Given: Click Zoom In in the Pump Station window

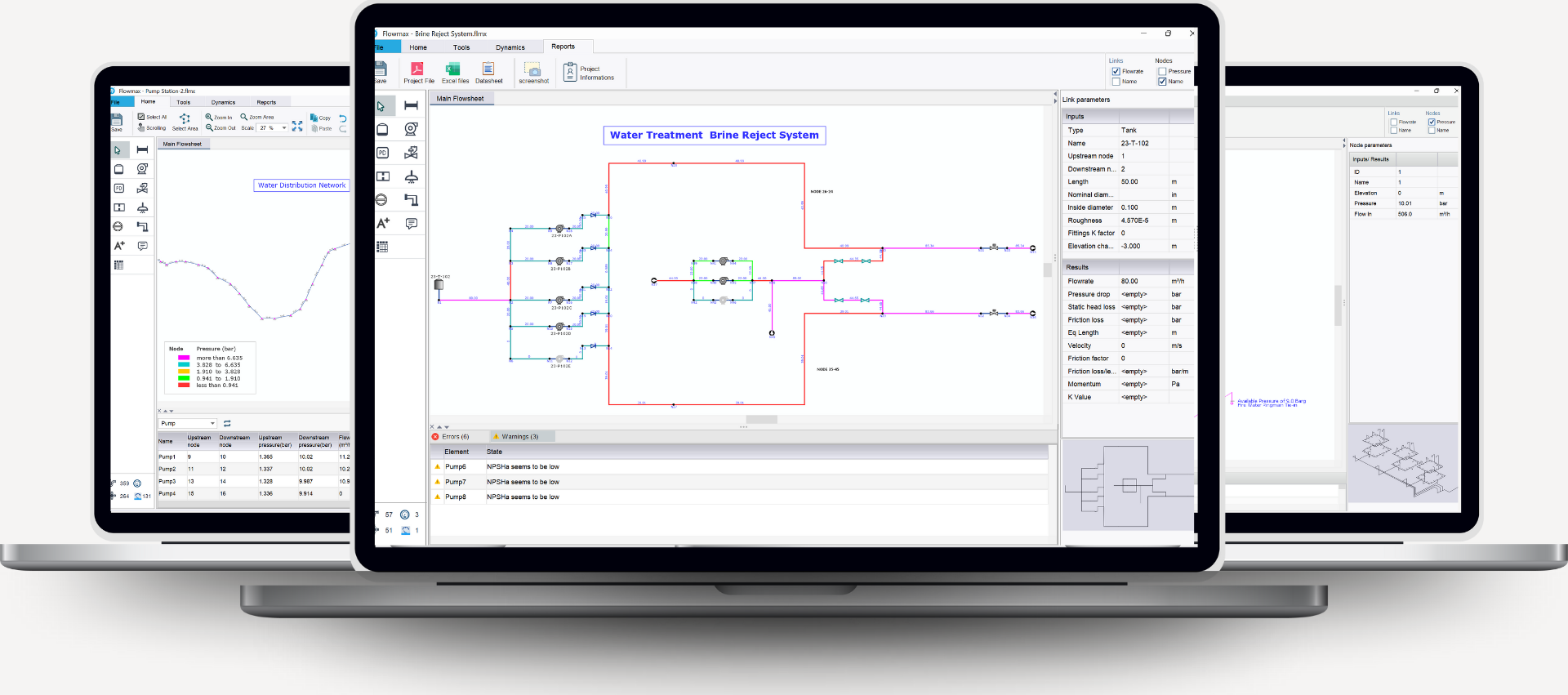Looking at the screenshot, I should [219, 118].
